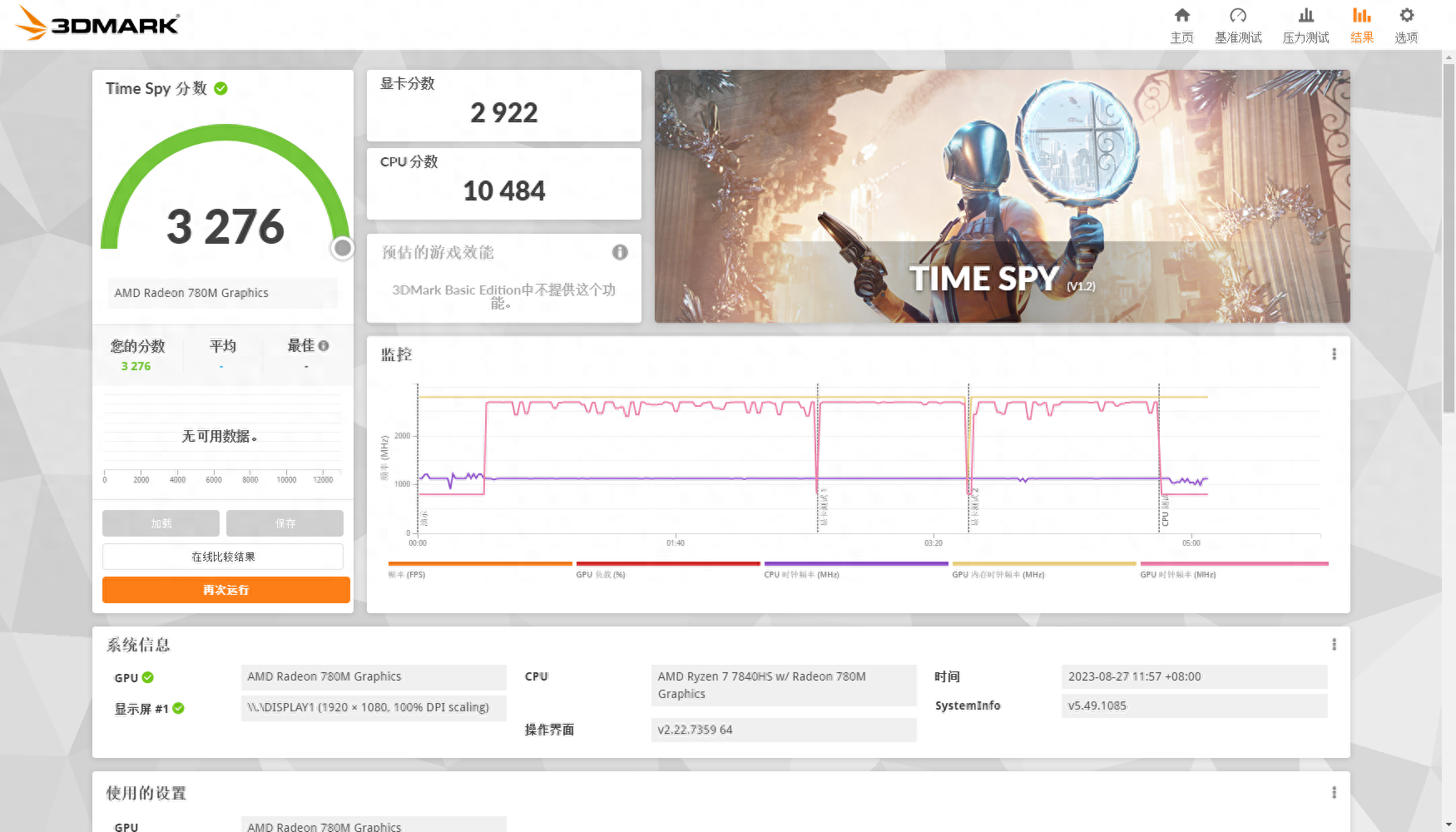
Task: Click the Time Spy banner image
Action: [x=1003, y=196]
